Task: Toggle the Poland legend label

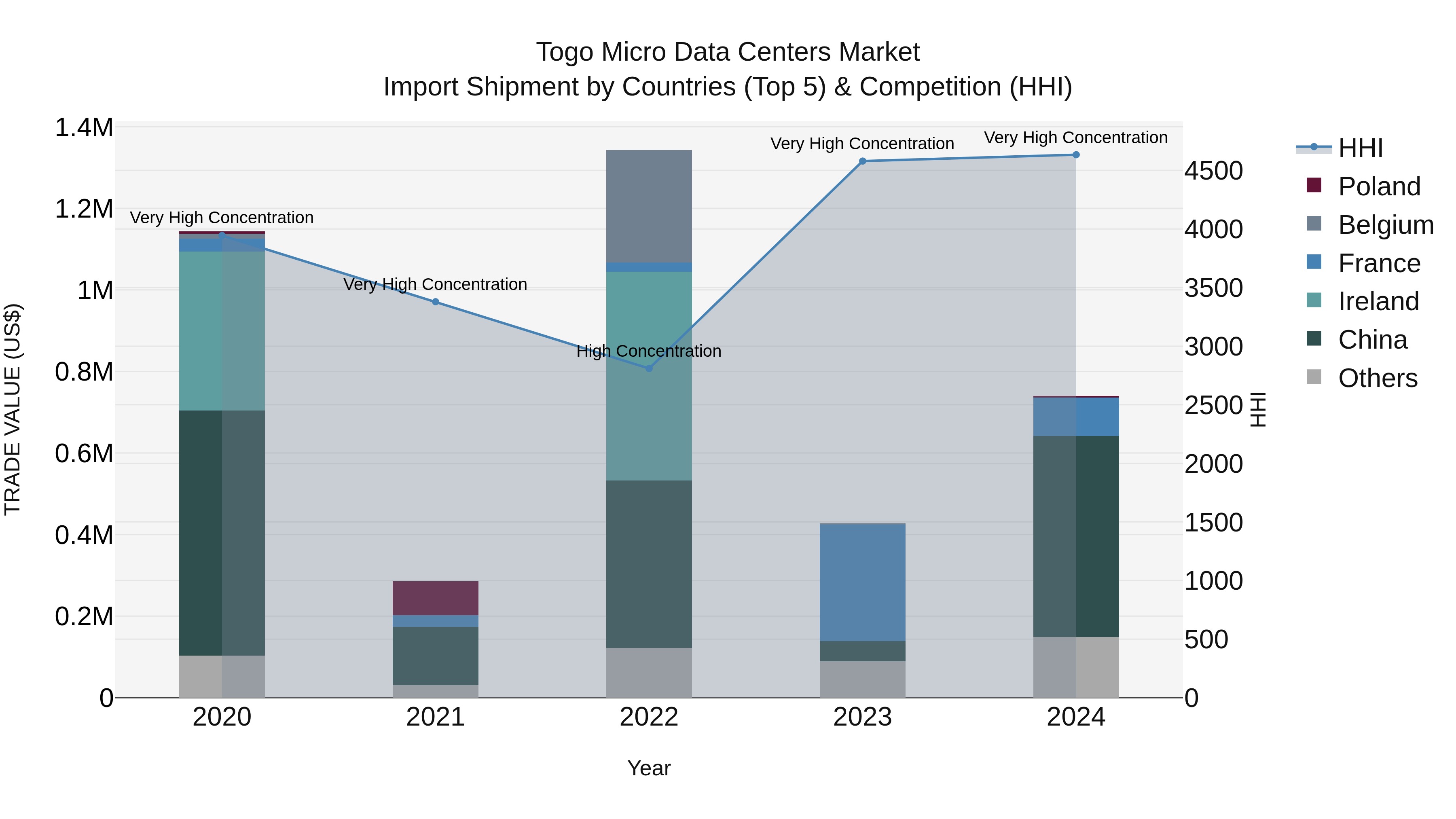Action: coord(1379,186)
